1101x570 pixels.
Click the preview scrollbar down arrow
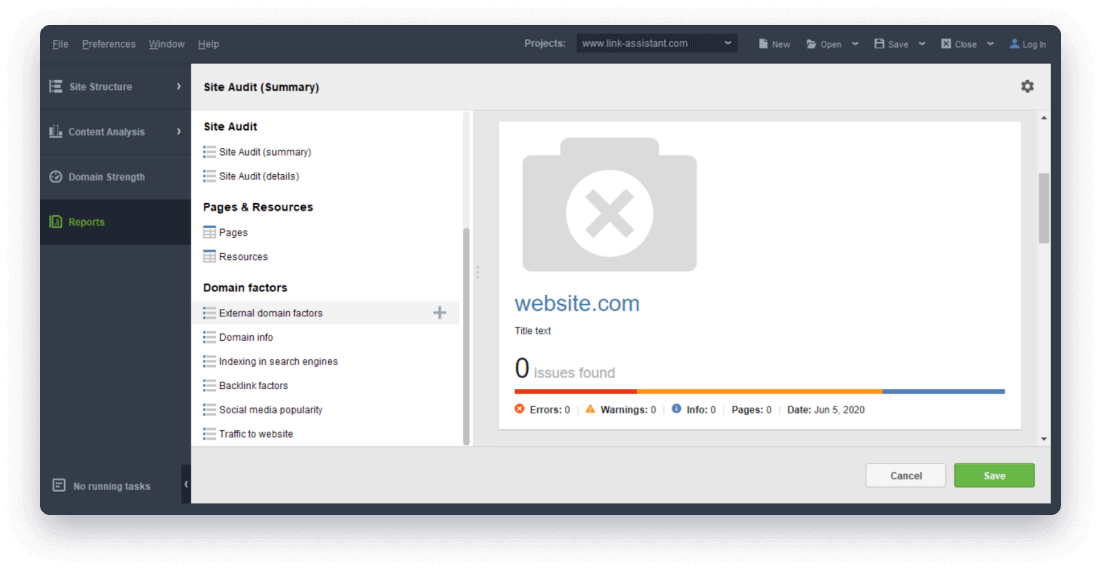tap(1043, 439)
